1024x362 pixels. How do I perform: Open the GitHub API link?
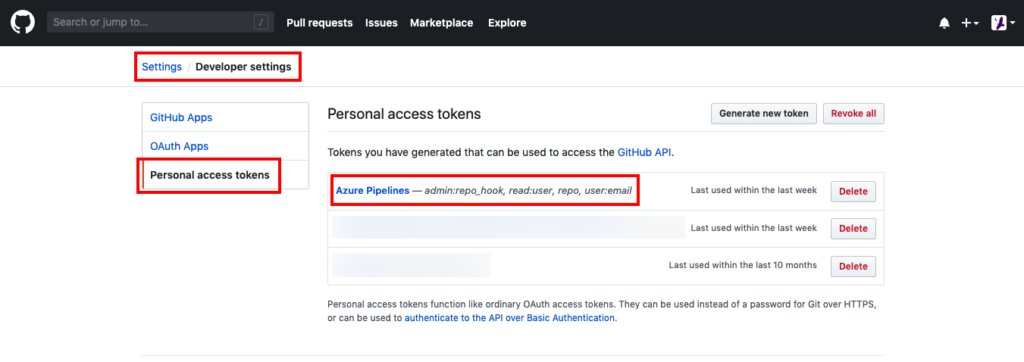tap(644, 152)
